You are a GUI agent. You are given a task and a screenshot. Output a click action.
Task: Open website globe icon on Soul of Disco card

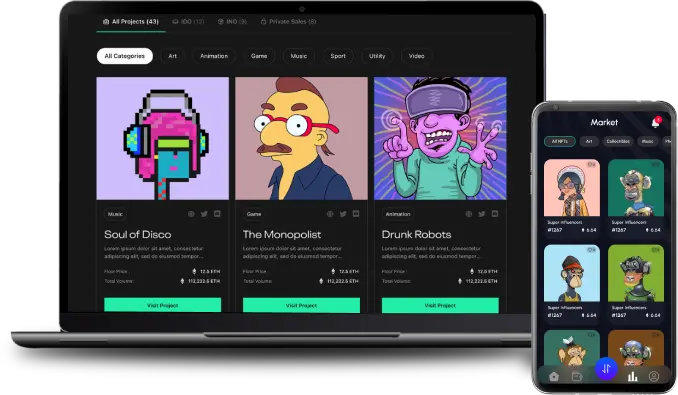click(x=191, y=214)
